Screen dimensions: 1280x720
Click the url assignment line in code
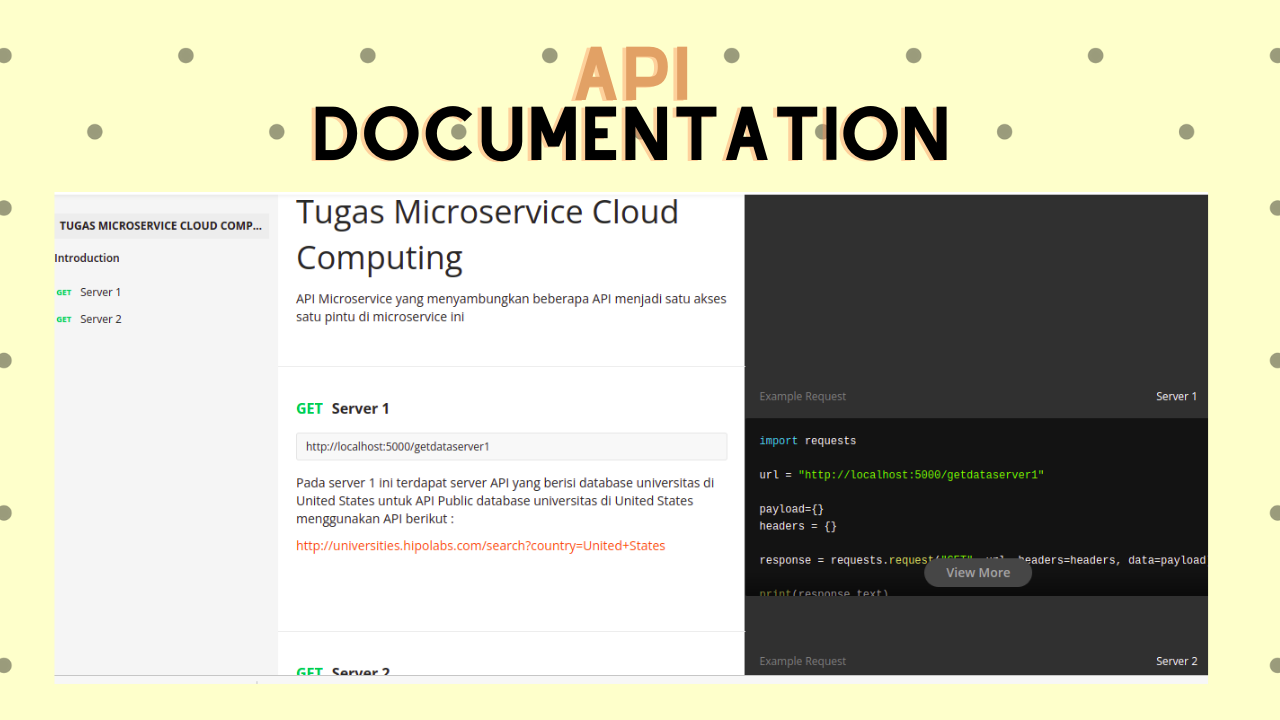click(901, 475)
